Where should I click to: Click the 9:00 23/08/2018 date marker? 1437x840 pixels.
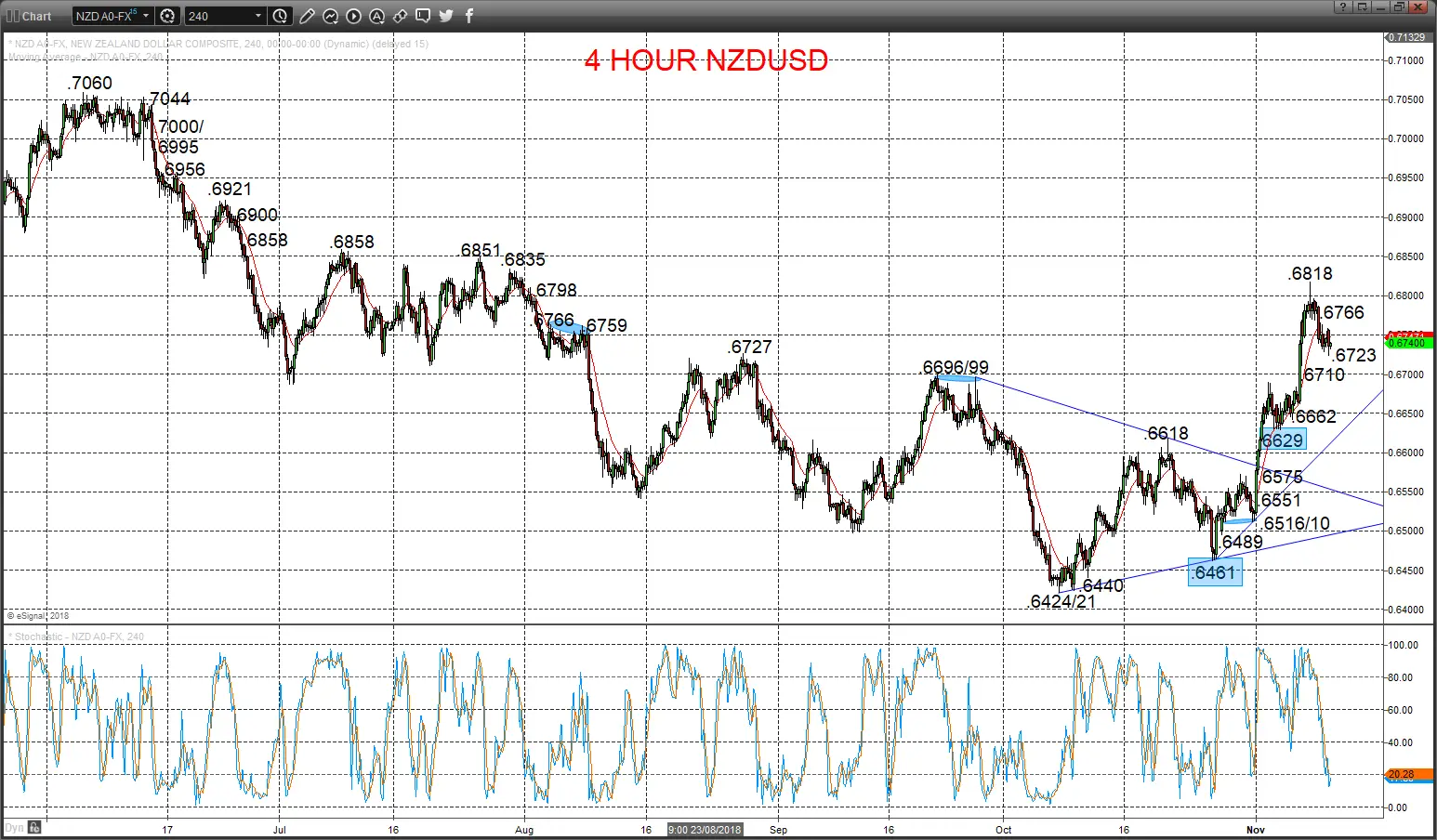pyautogui.click(x=705, y=829)
